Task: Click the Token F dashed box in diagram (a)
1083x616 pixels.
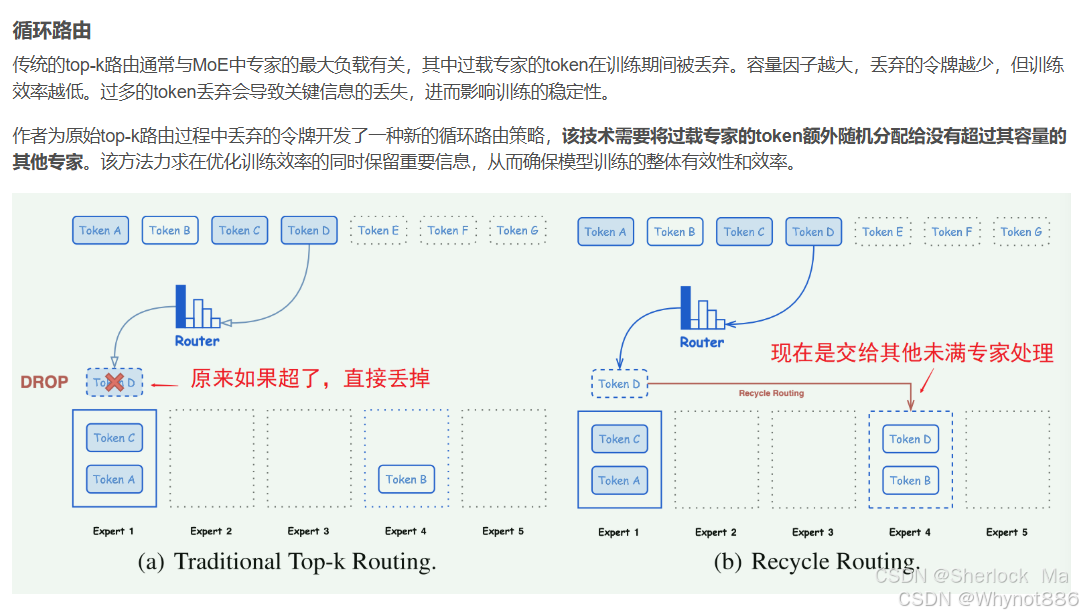Action: [x=448, y=230]
